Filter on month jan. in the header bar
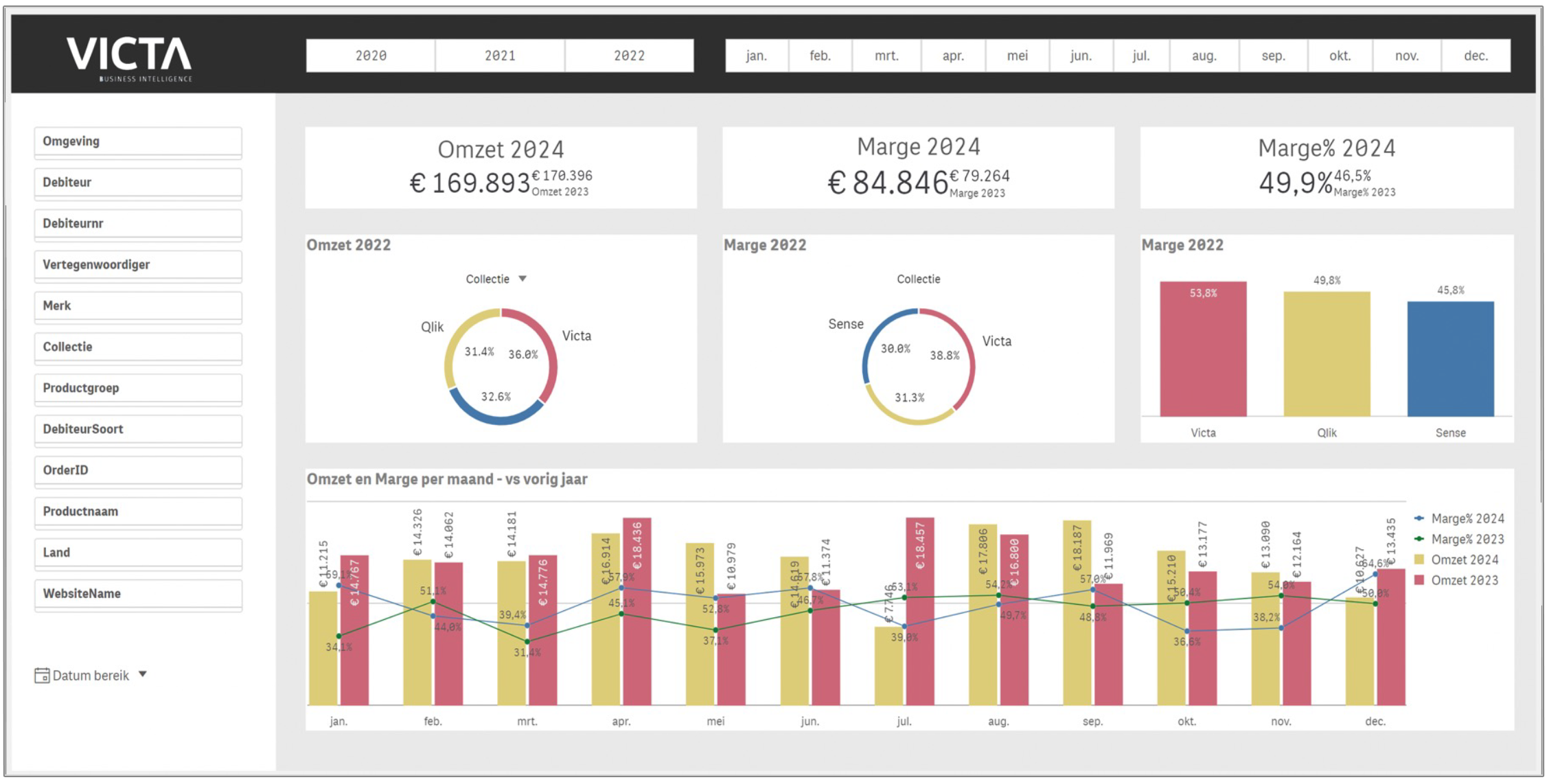1549x784 pixels. (757, 56)
